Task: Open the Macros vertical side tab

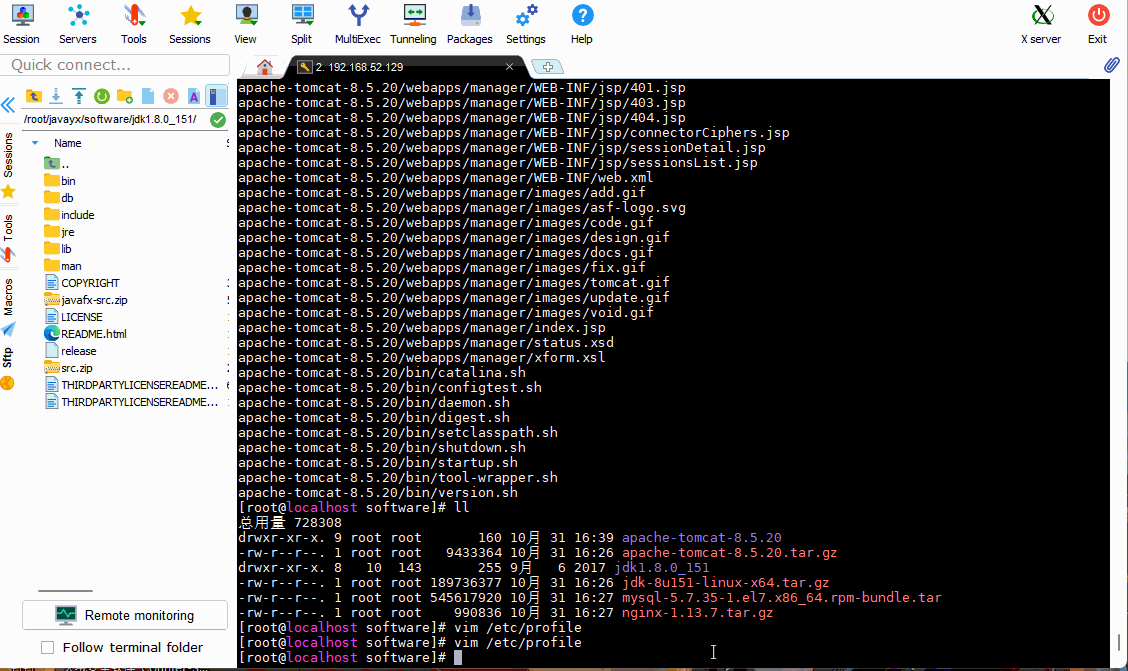Action: pos(8,297)
